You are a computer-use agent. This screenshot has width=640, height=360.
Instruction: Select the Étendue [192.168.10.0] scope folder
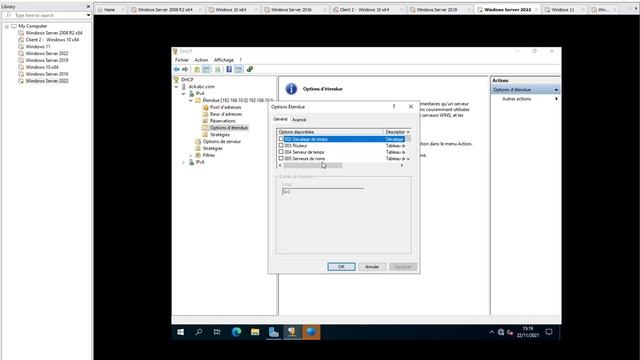(238, 100)
